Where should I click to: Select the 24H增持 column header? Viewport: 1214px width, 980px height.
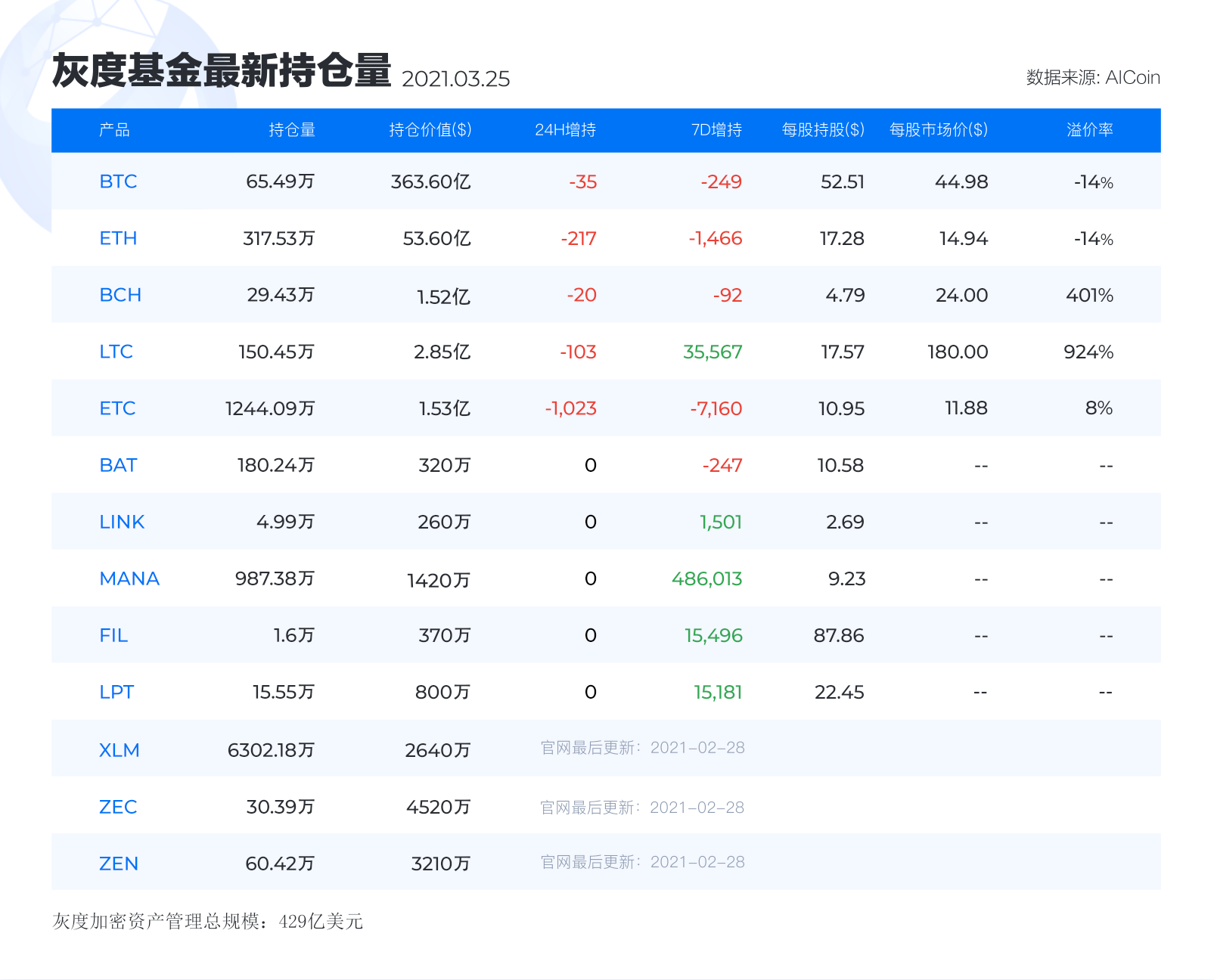[x=565, y=130]
